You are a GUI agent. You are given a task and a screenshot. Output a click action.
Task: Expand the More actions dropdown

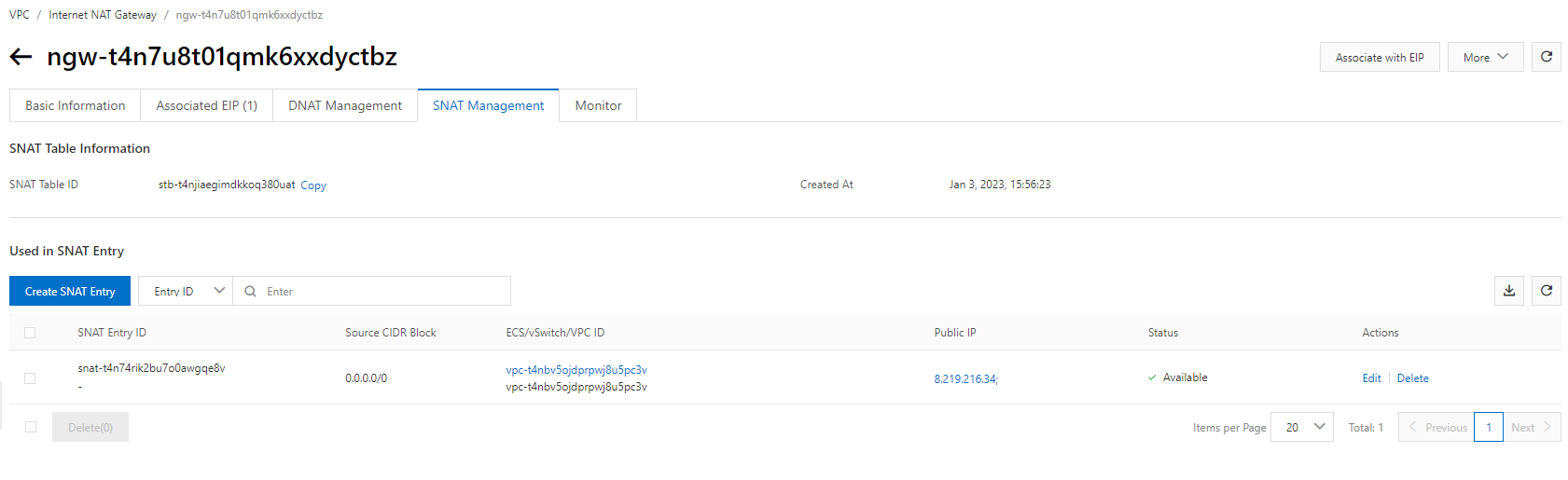1485,57
